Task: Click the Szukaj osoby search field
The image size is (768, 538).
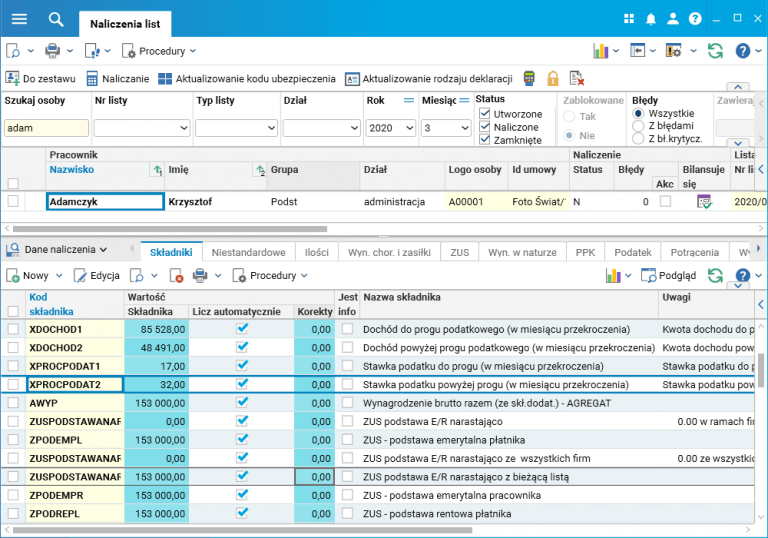Action: coord(46,128)
